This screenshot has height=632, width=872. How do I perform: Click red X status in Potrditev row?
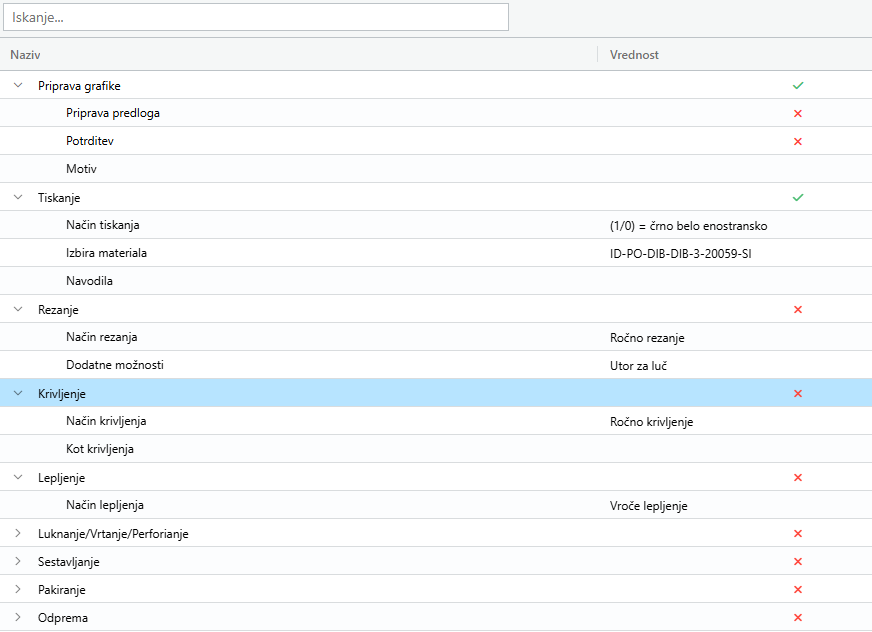point(797,142)
